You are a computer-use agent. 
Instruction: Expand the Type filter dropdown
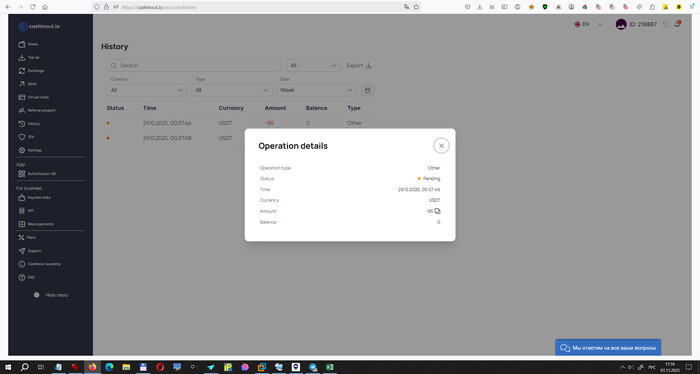(232, 90)
